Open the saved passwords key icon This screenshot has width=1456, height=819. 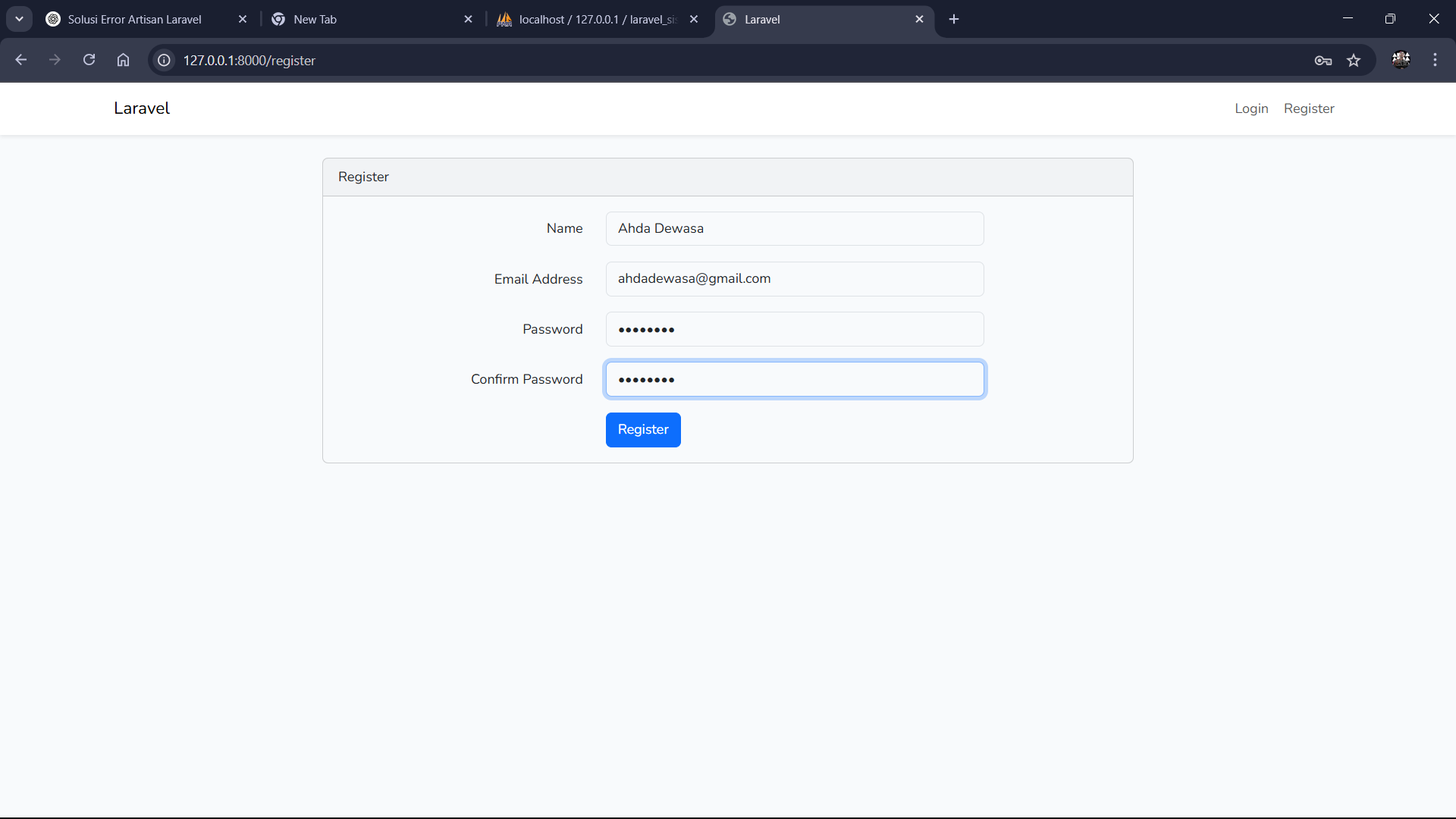[1323, 61]
